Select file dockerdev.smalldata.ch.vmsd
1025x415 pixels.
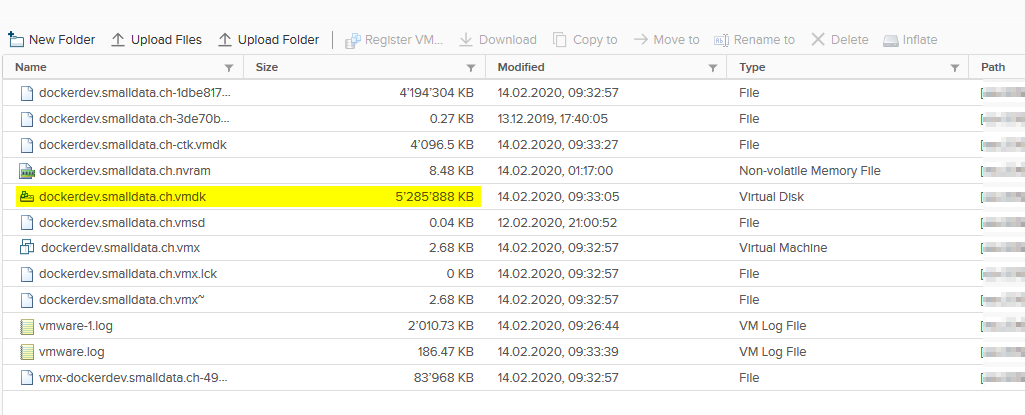pyautogui.click(x=122, y=223)
